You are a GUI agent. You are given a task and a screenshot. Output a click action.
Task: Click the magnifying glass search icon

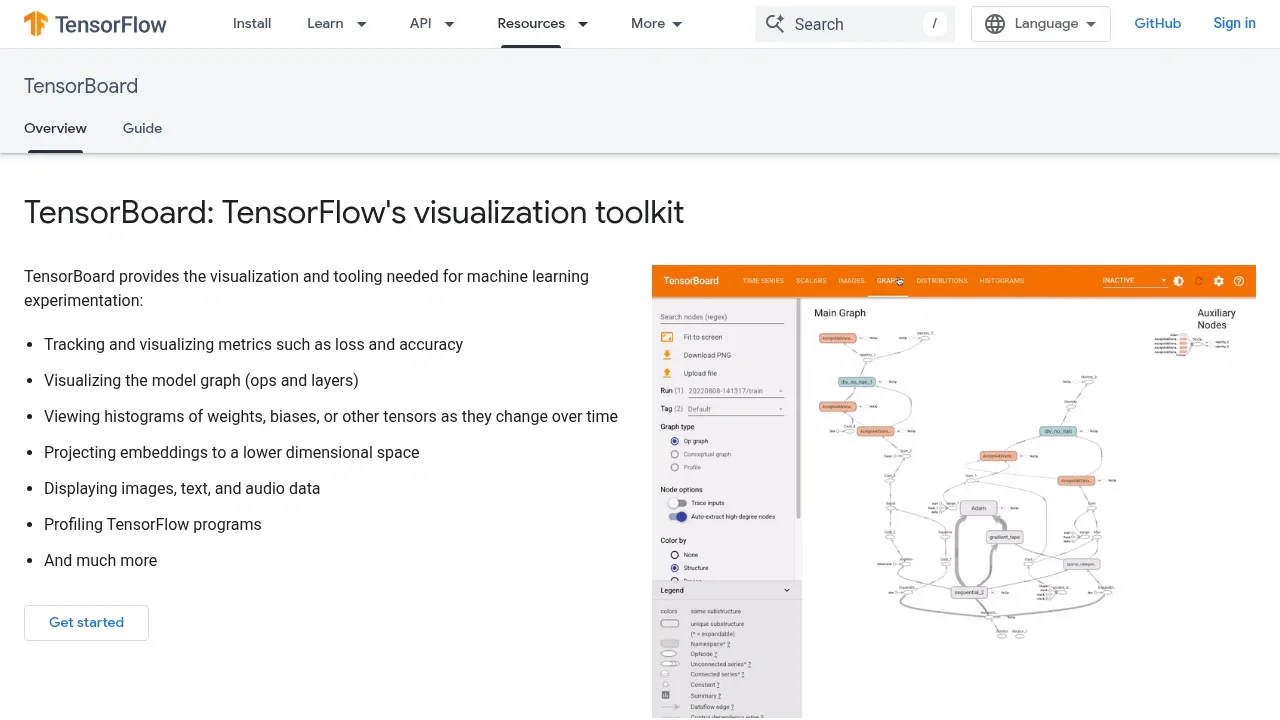(x=774, y=24)
